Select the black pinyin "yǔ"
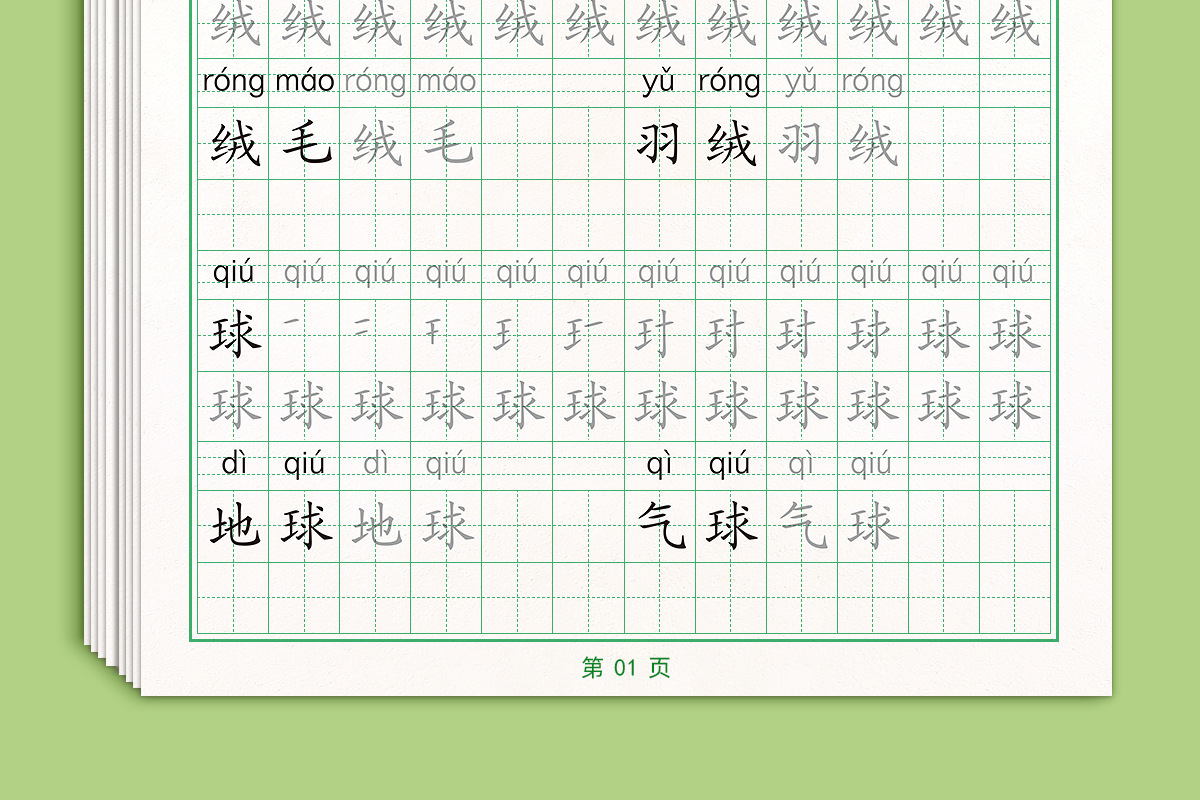 tap(658, 83)
